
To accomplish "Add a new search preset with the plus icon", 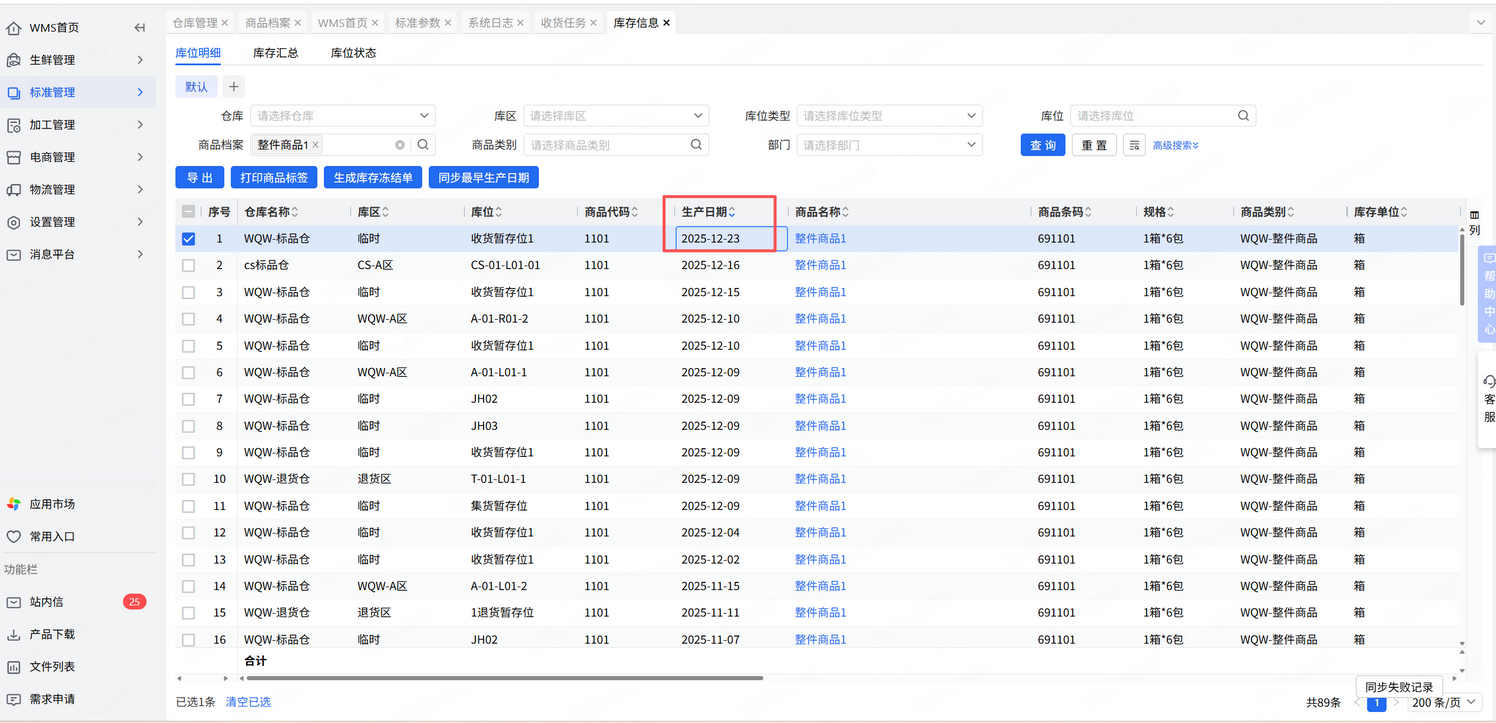I will [233, 87].
